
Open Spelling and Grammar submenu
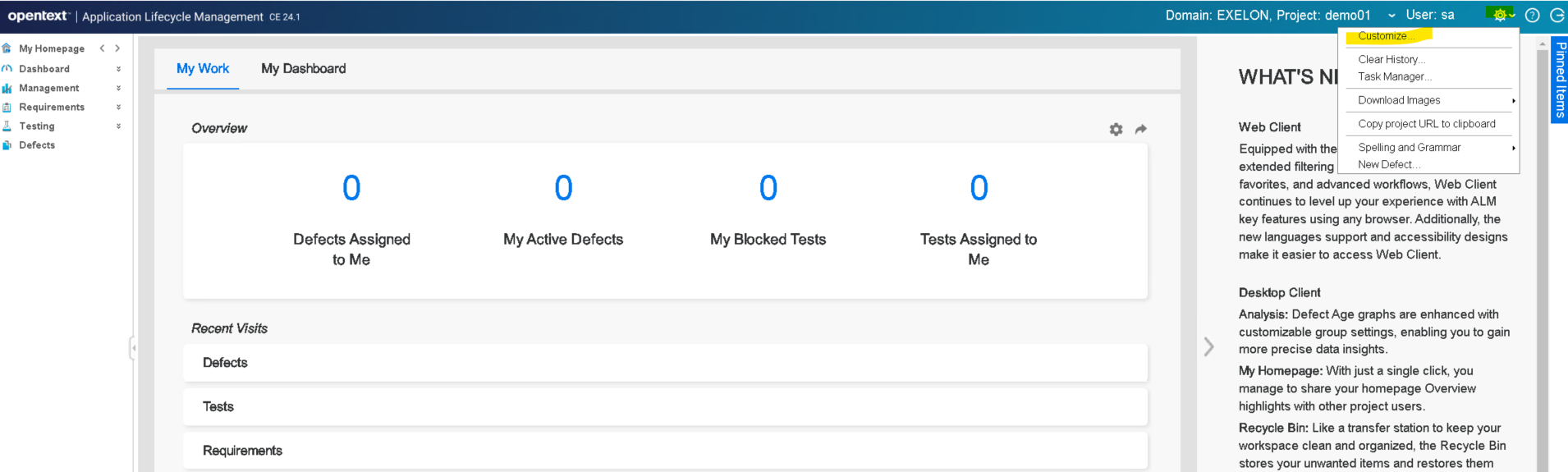click(1428, 147)
